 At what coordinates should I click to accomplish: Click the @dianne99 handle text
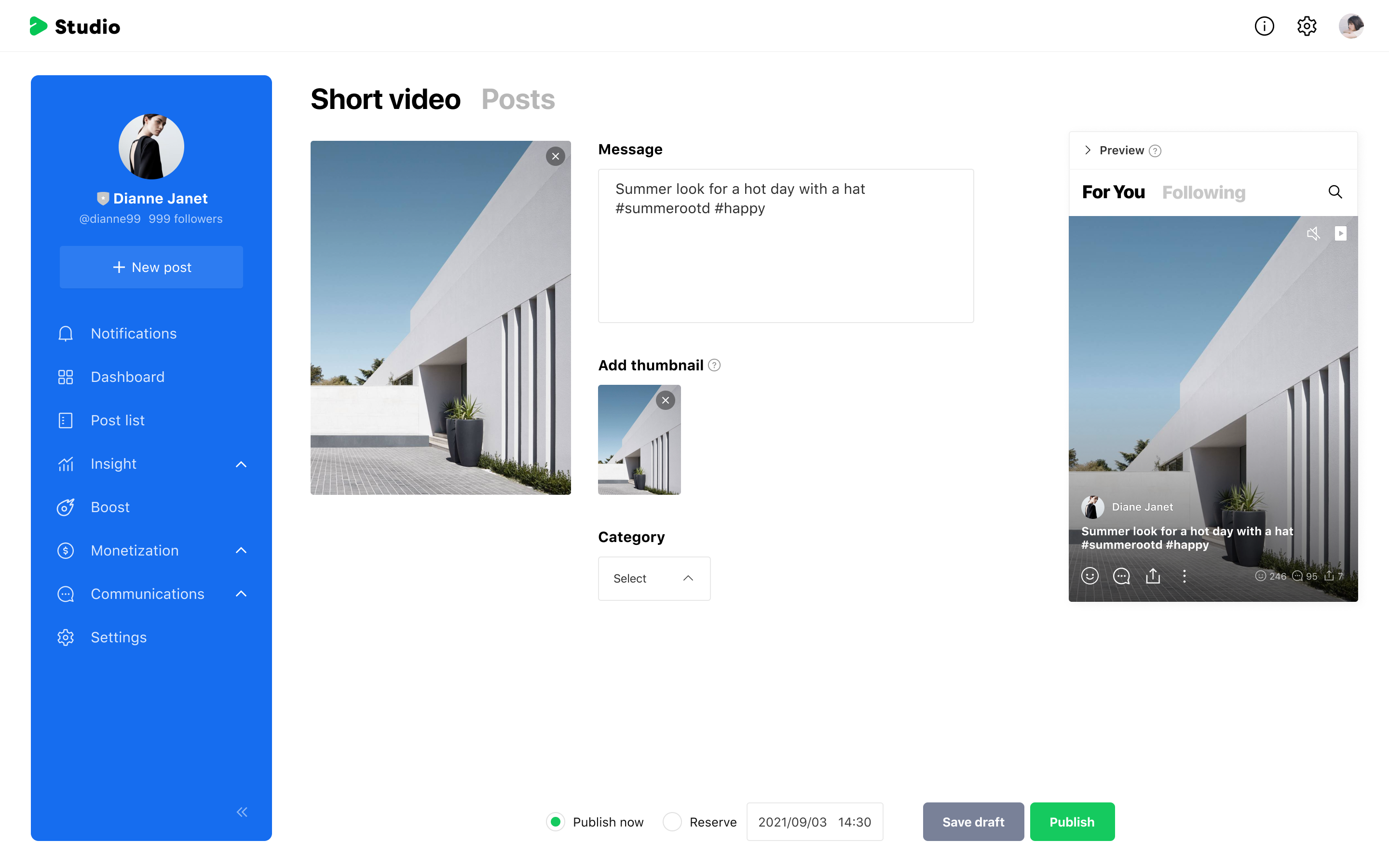pyautogui.click(x=109, y=219)
